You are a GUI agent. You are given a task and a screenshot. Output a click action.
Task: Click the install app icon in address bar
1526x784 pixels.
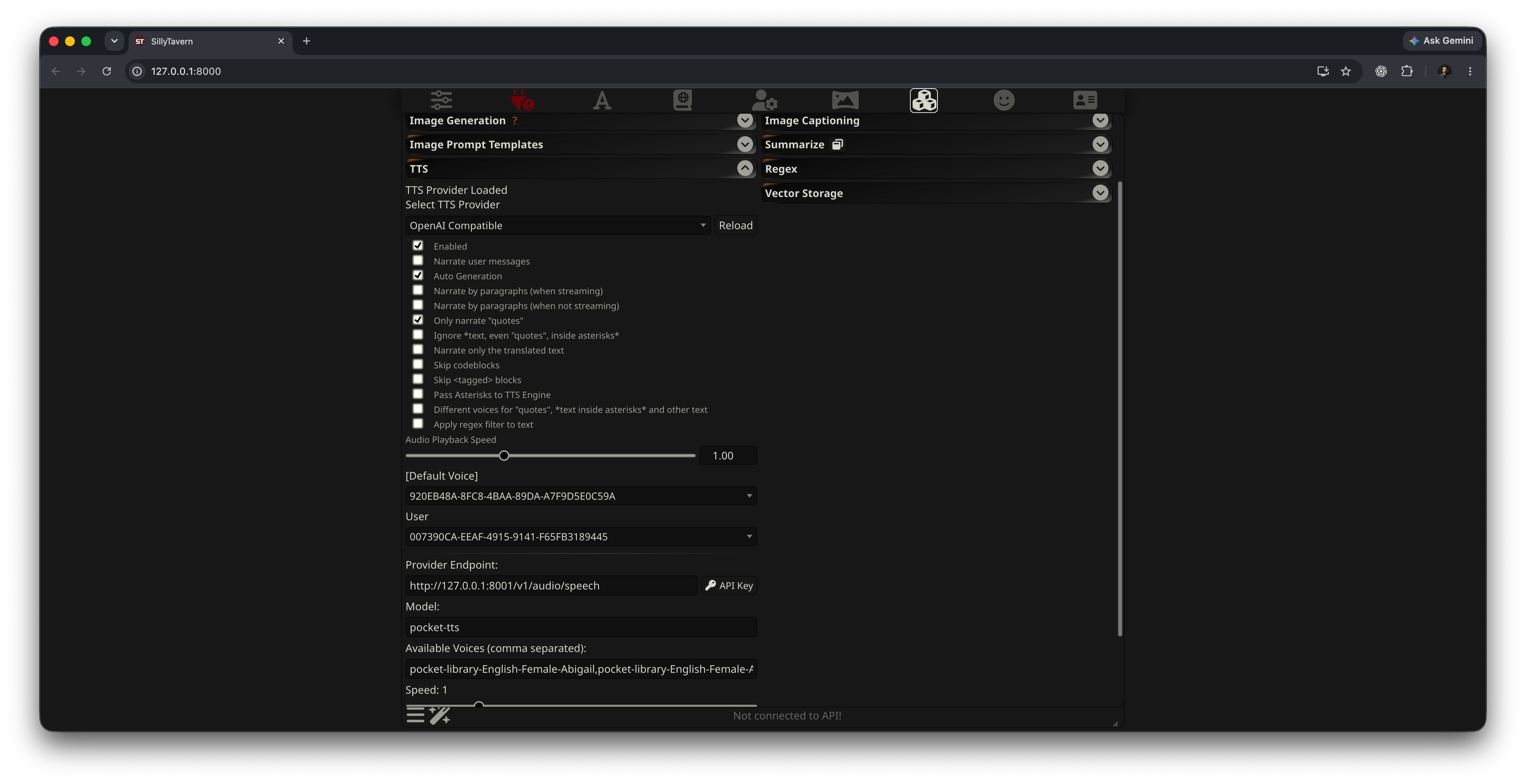click(1322, 71)
